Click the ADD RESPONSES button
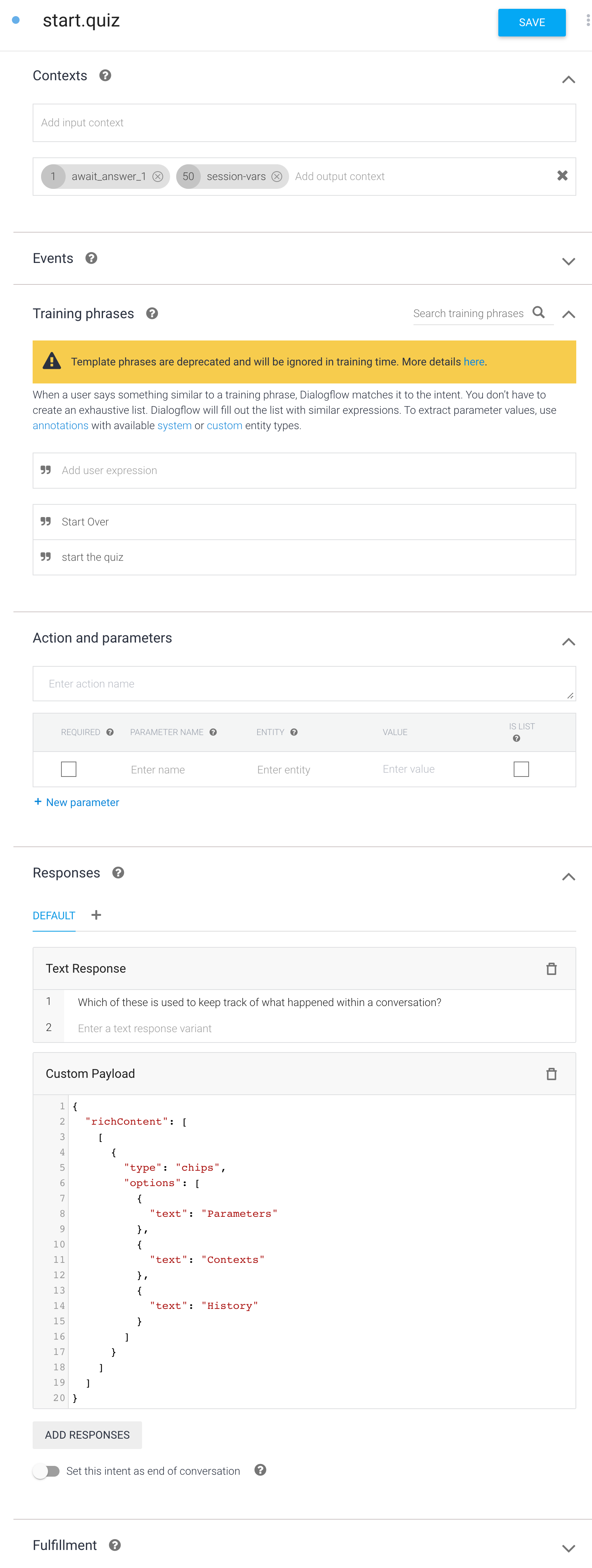This screenshot has width=592, height=1568. point(87,1435)
